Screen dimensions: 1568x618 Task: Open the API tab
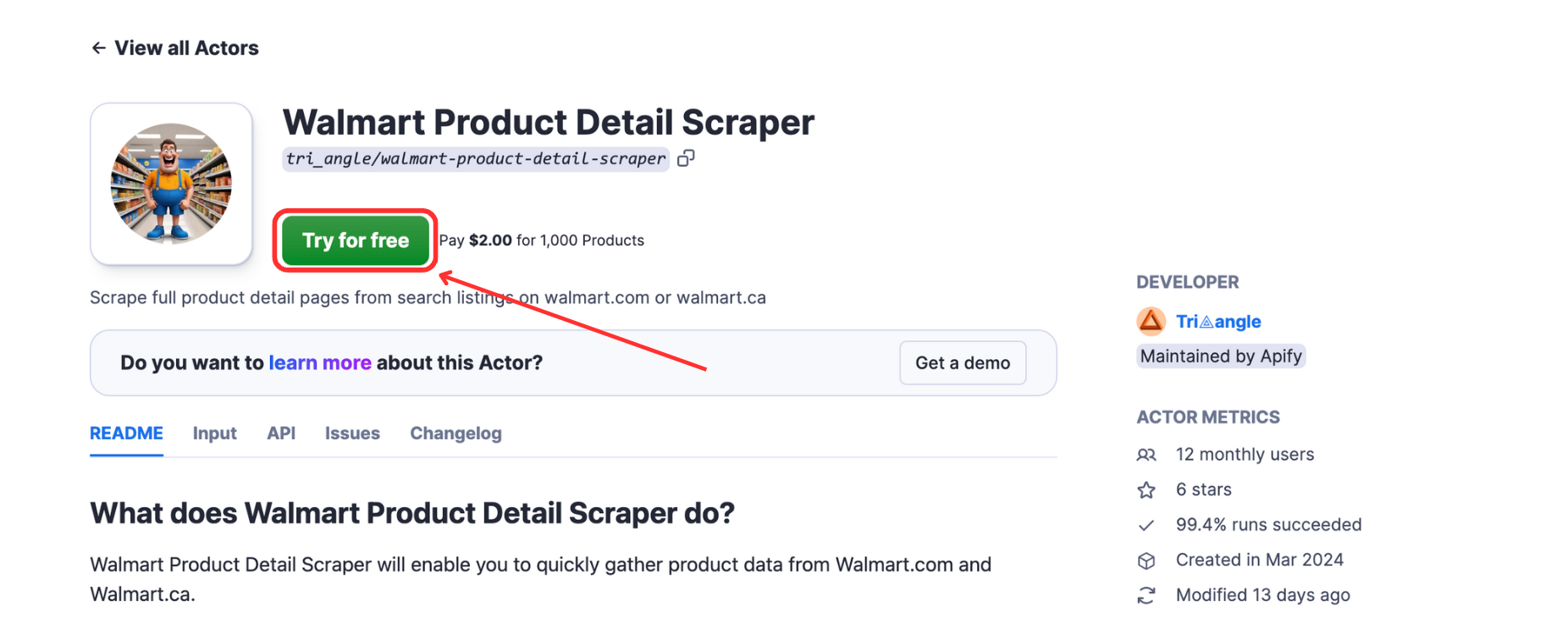tap(280, 433)
